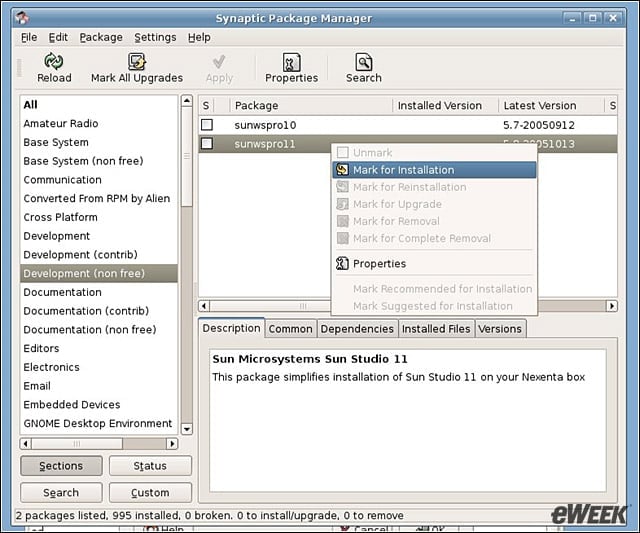Image resolution: width=640 pixels, height=533 pixels.
Task: Click the Synaptic app icon in title bar
Action: [22, 18]
